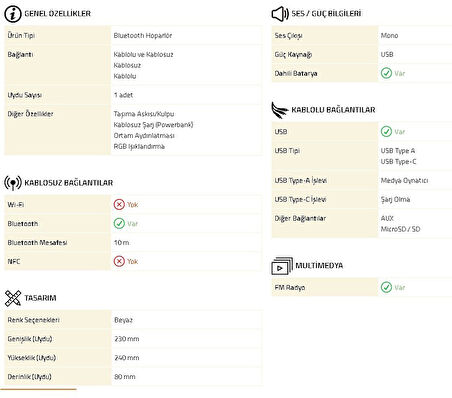Click the pencil-ruler icon beside Tasarım
Viewport: 452px width, 398px height.
tap(13, 298)
